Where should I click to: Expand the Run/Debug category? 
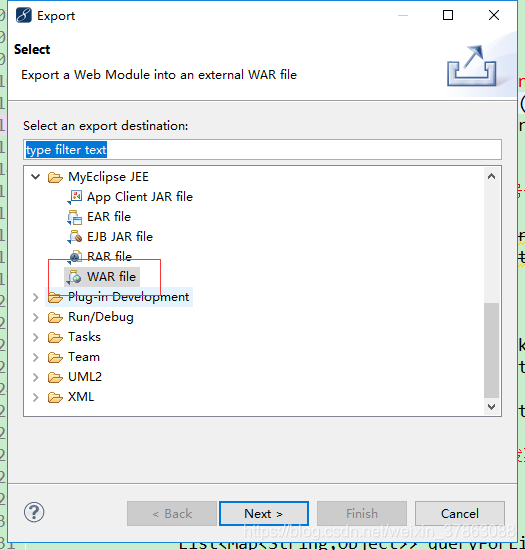coord(35,317)
